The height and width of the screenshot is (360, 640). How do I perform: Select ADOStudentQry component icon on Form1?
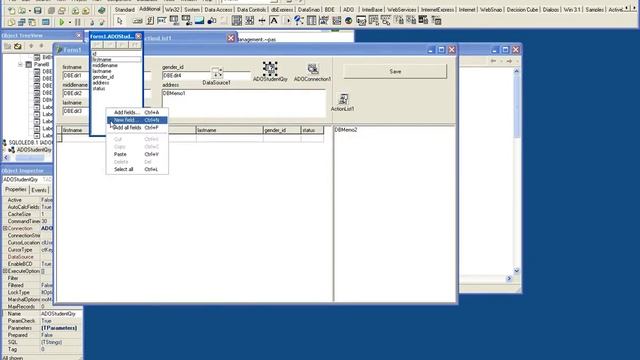point(270,69)
